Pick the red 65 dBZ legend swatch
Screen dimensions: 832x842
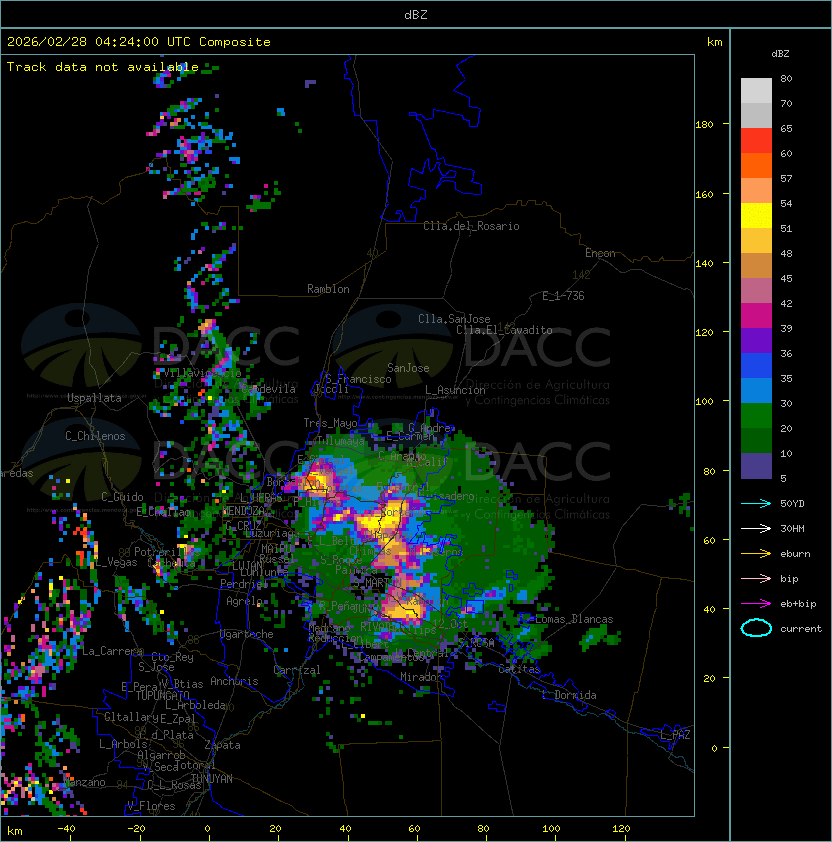[x=756, y=141]
